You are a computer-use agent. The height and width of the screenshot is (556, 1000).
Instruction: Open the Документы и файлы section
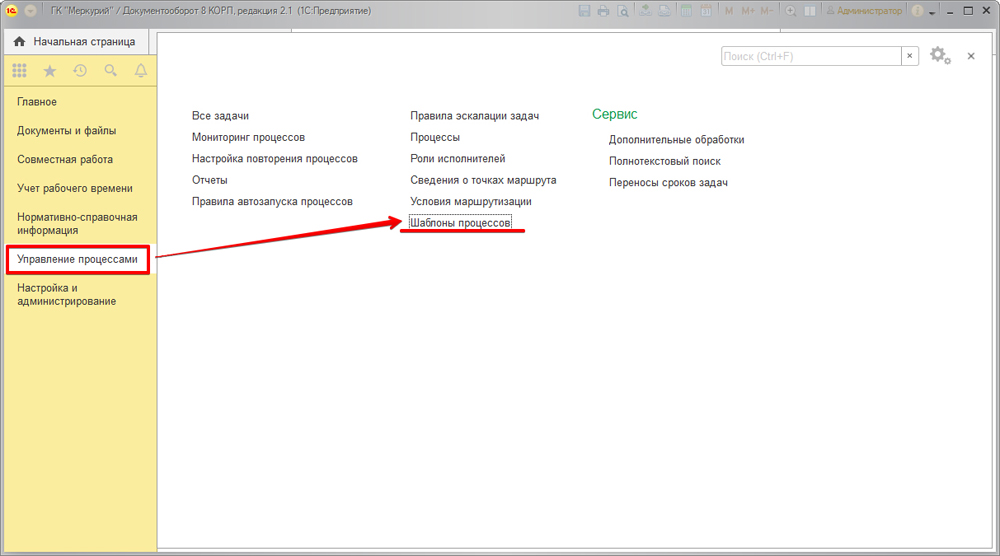click(x=66, y=131)
